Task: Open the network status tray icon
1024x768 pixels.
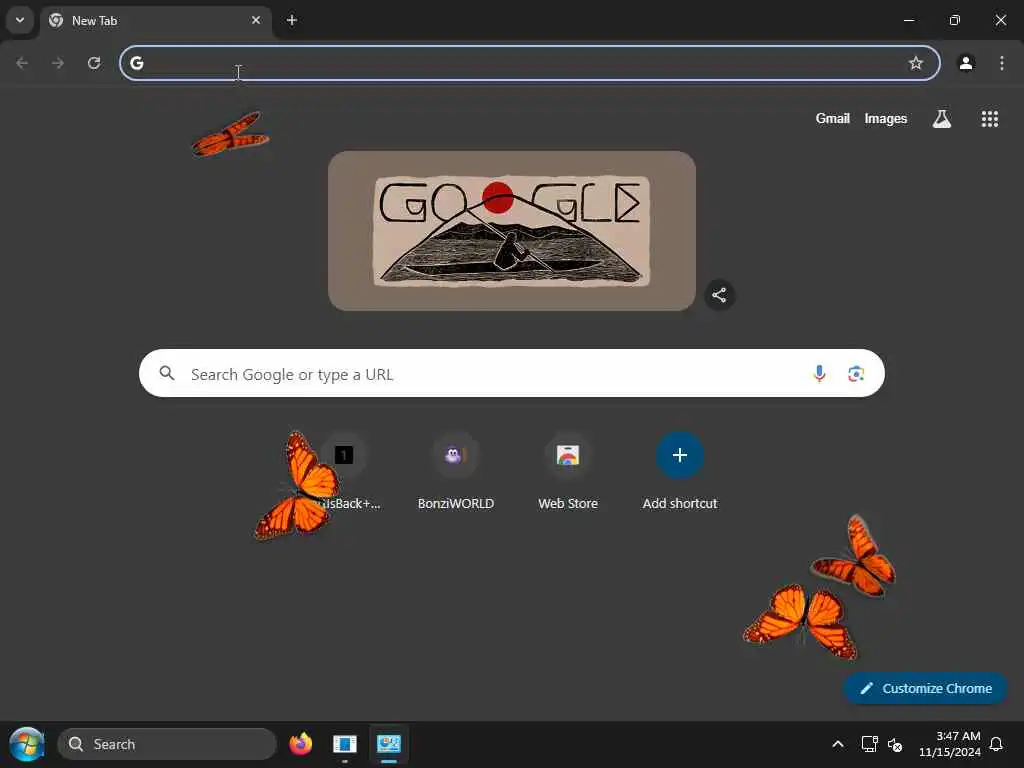Action: [869, 744]
